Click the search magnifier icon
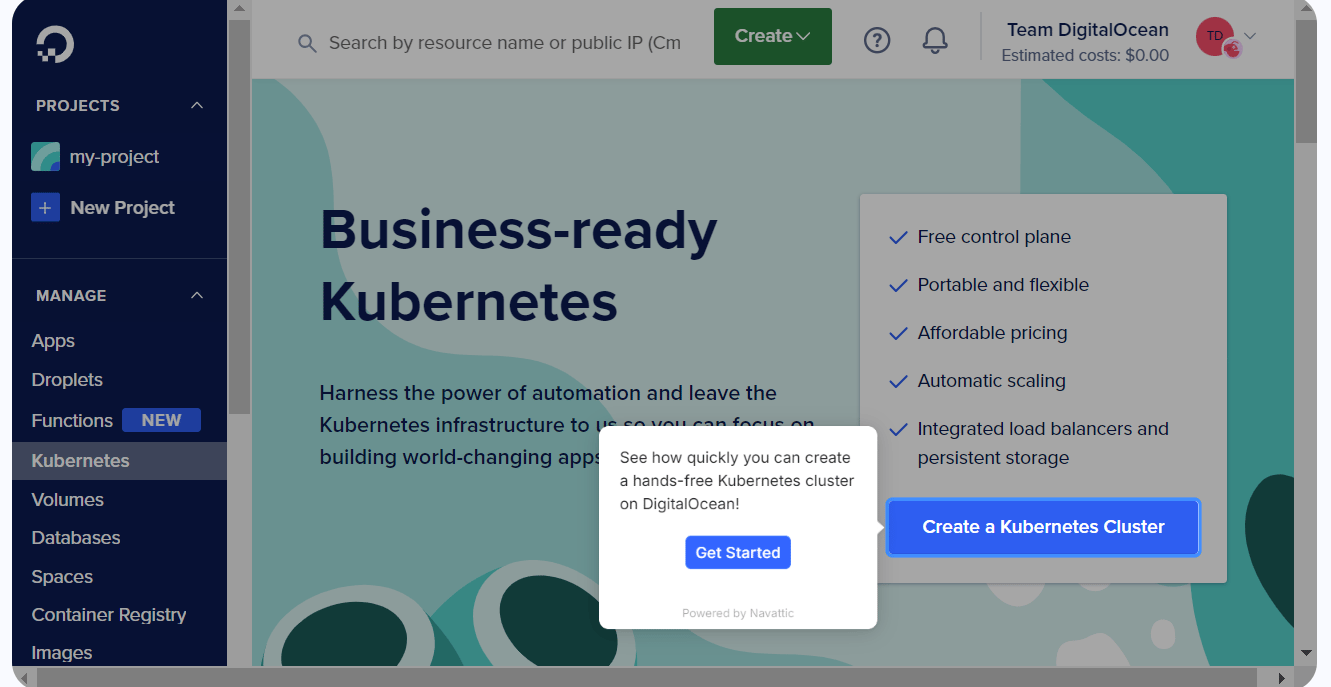Screen dimensions: 1331x687 (308, 43)
